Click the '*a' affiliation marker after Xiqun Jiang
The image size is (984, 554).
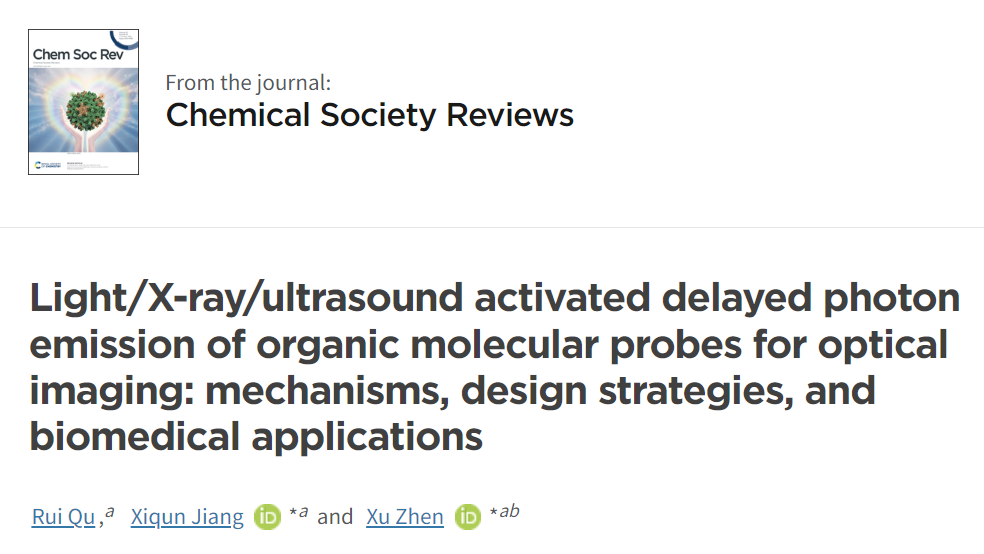click(299, 512)
